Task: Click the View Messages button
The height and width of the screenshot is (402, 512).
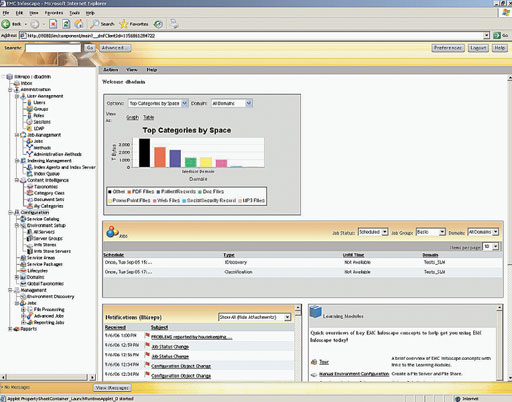Action: point(112,388)
